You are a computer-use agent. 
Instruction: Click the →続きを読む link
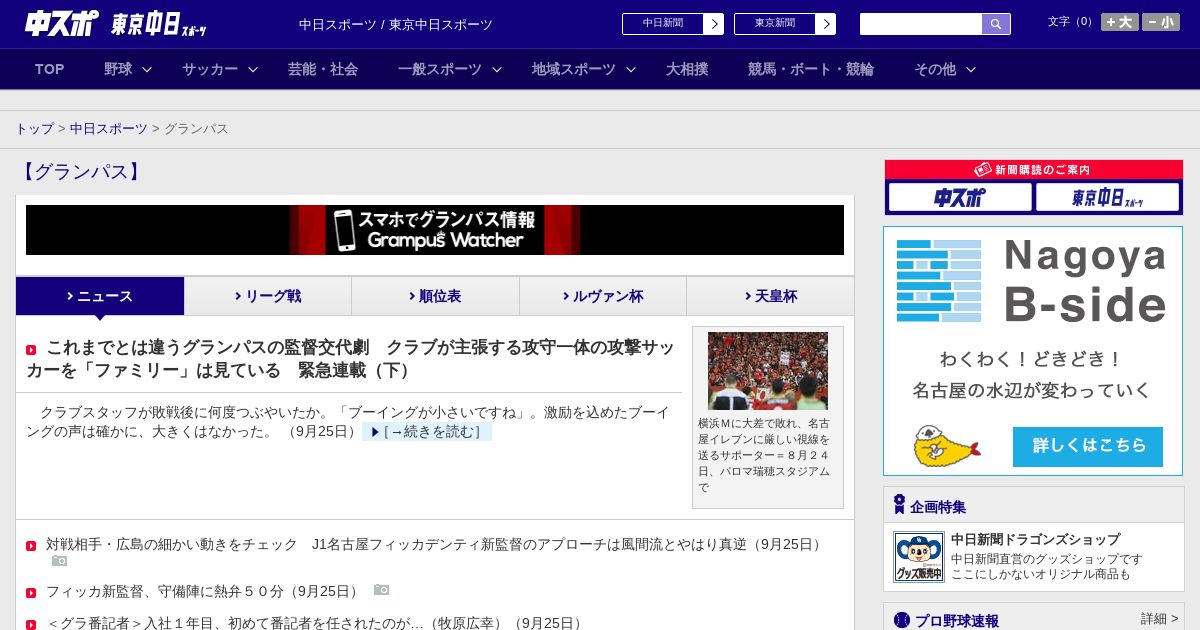427,432
